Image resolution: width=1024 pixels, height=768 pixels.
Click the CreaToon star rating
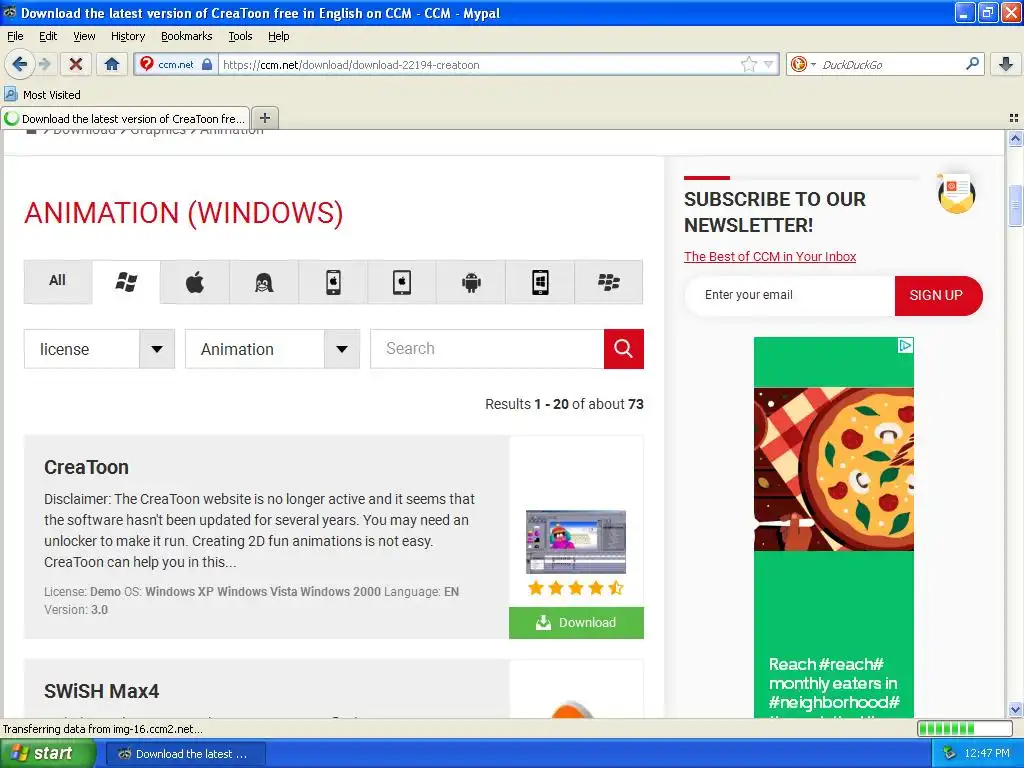576,588
